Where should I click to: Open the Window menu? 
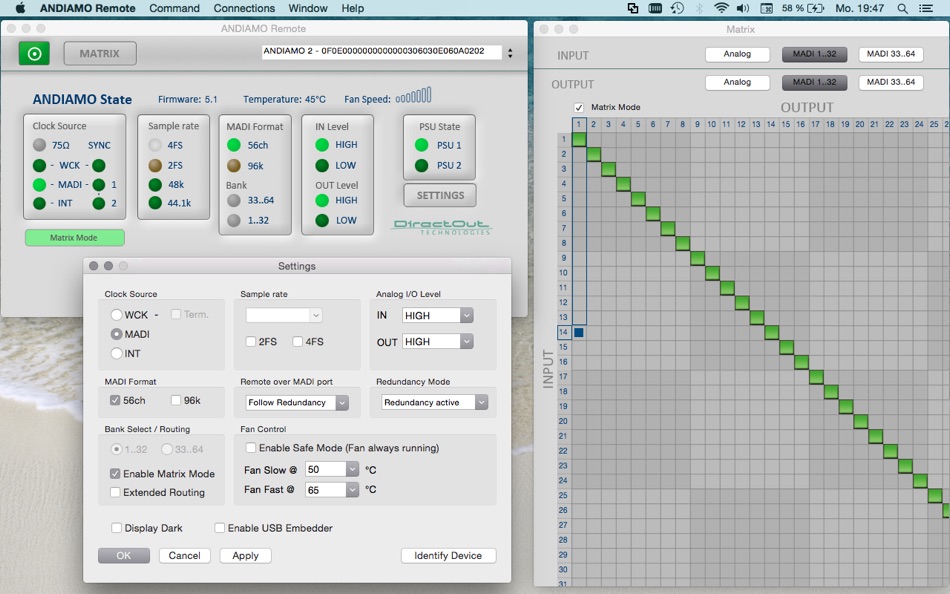tap(308, 8)
